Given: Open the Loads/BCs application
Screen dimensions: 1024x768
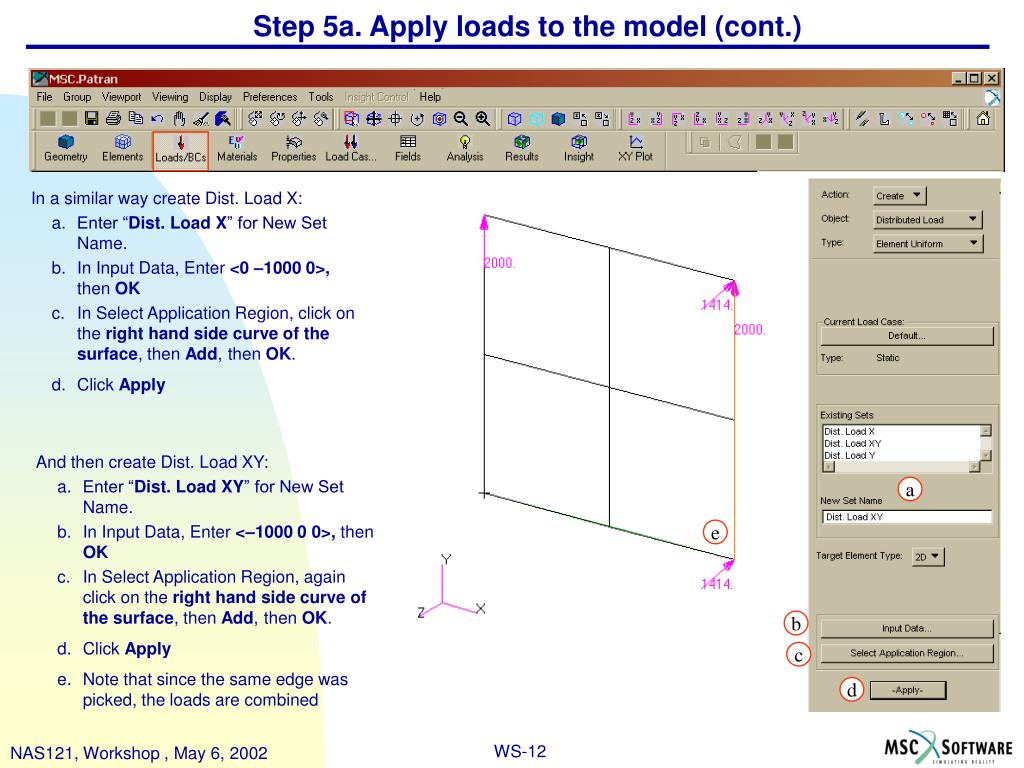Looking at the screenshot, I should pyautogui.click(x=180, y=150).
